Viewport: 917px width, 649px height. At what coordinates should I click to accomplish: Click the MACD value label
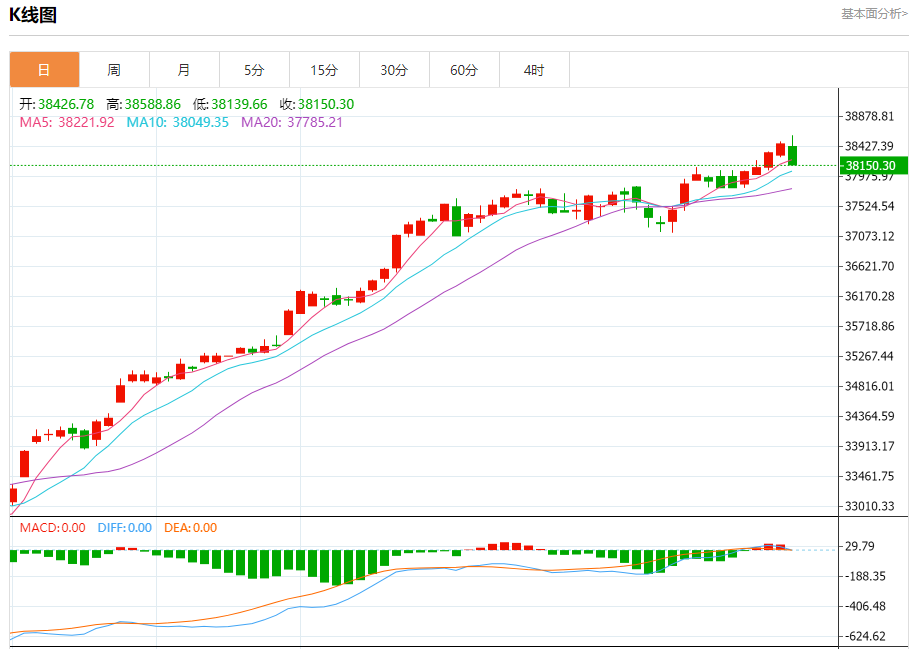tap(53, 528)
